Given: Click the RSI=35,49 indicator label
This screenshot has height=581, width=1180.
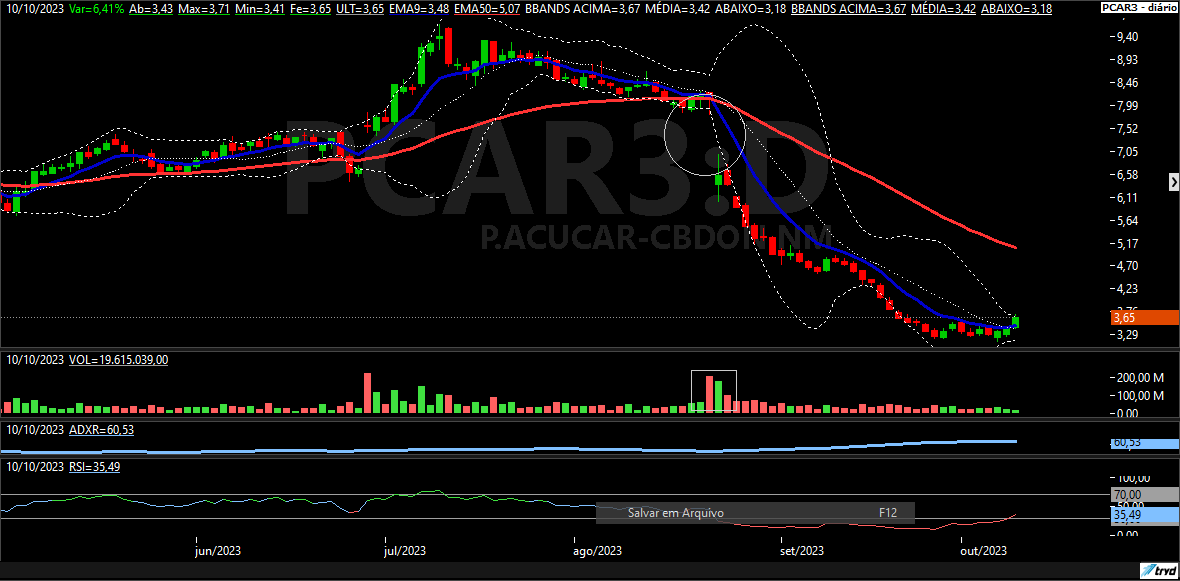Looking at the screenshot, I should pos(94,467).
